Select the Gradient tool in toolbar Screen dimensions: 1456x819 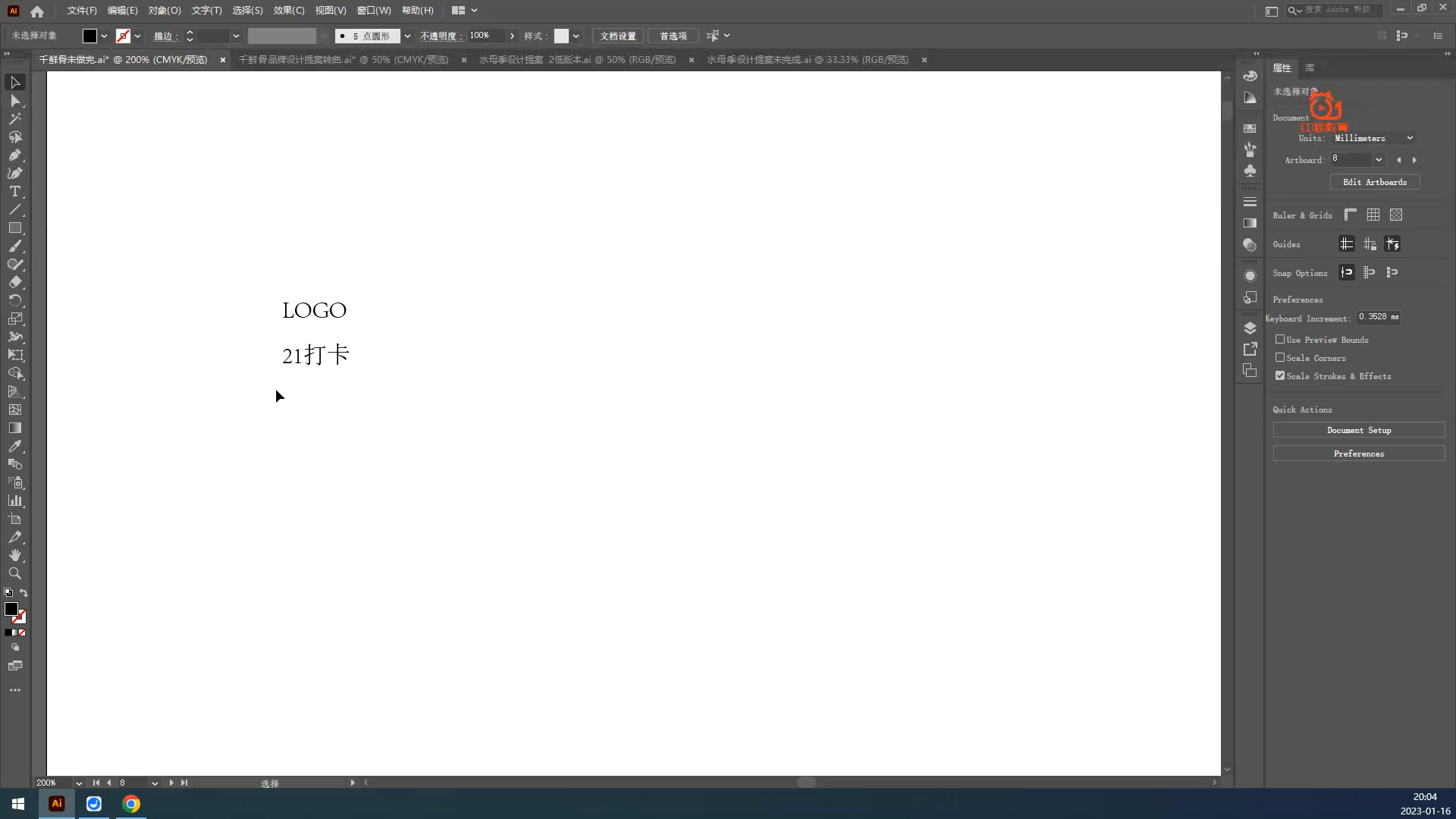(15, 428)
